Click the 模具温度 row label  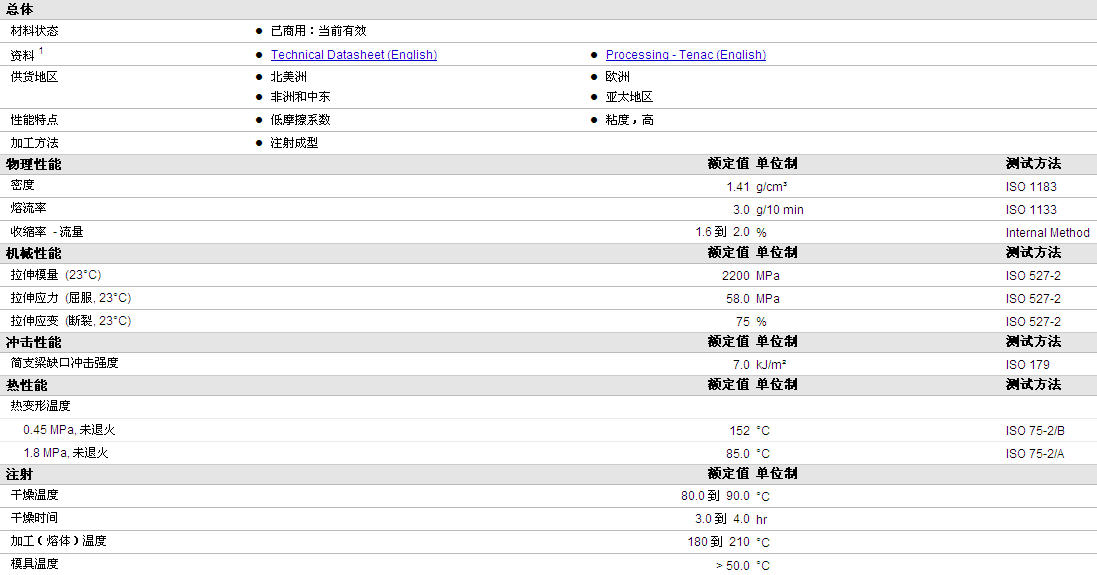35,564
